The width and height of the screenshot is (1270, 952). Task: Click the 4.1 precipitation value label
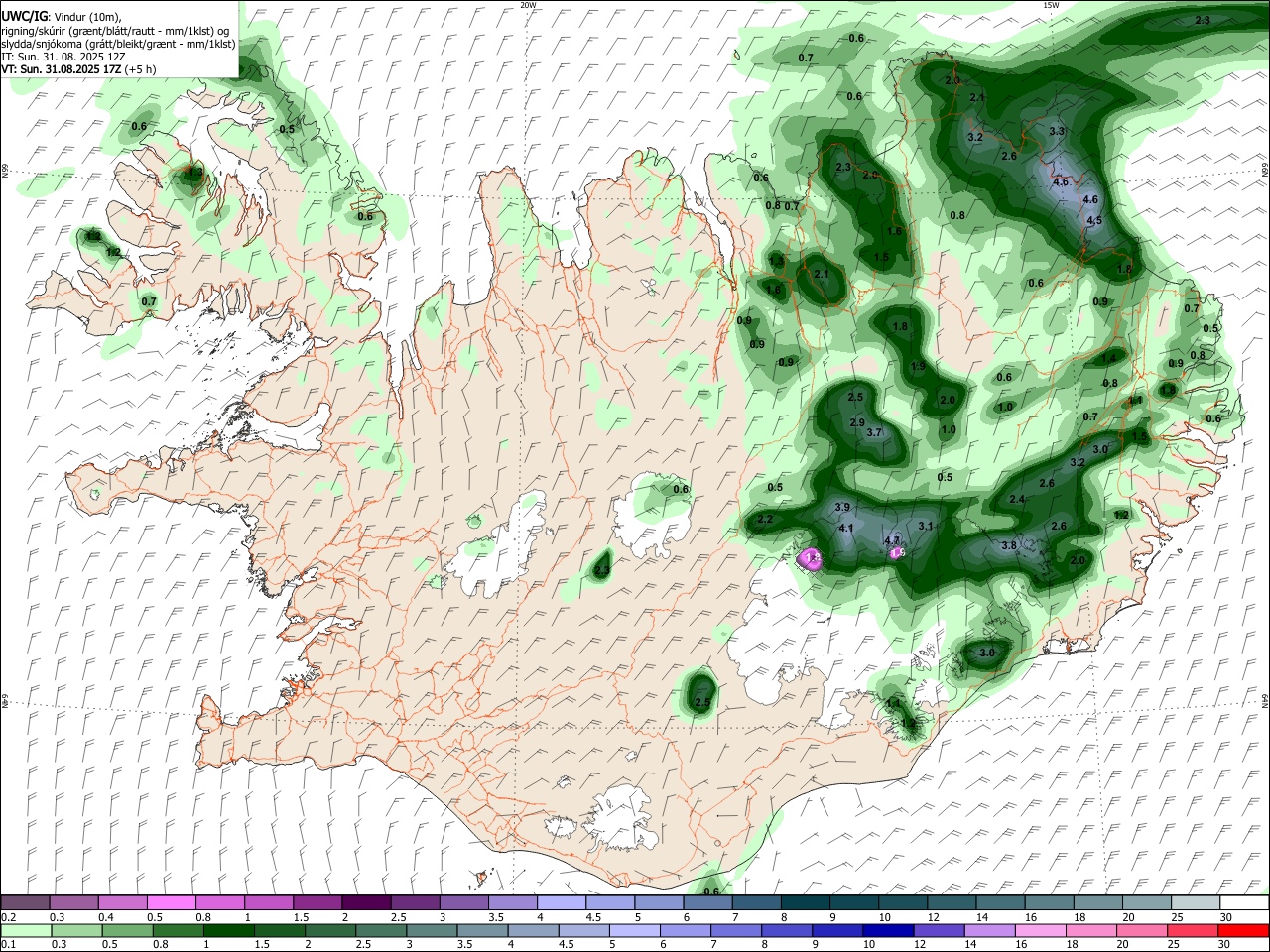click(846, 529)
